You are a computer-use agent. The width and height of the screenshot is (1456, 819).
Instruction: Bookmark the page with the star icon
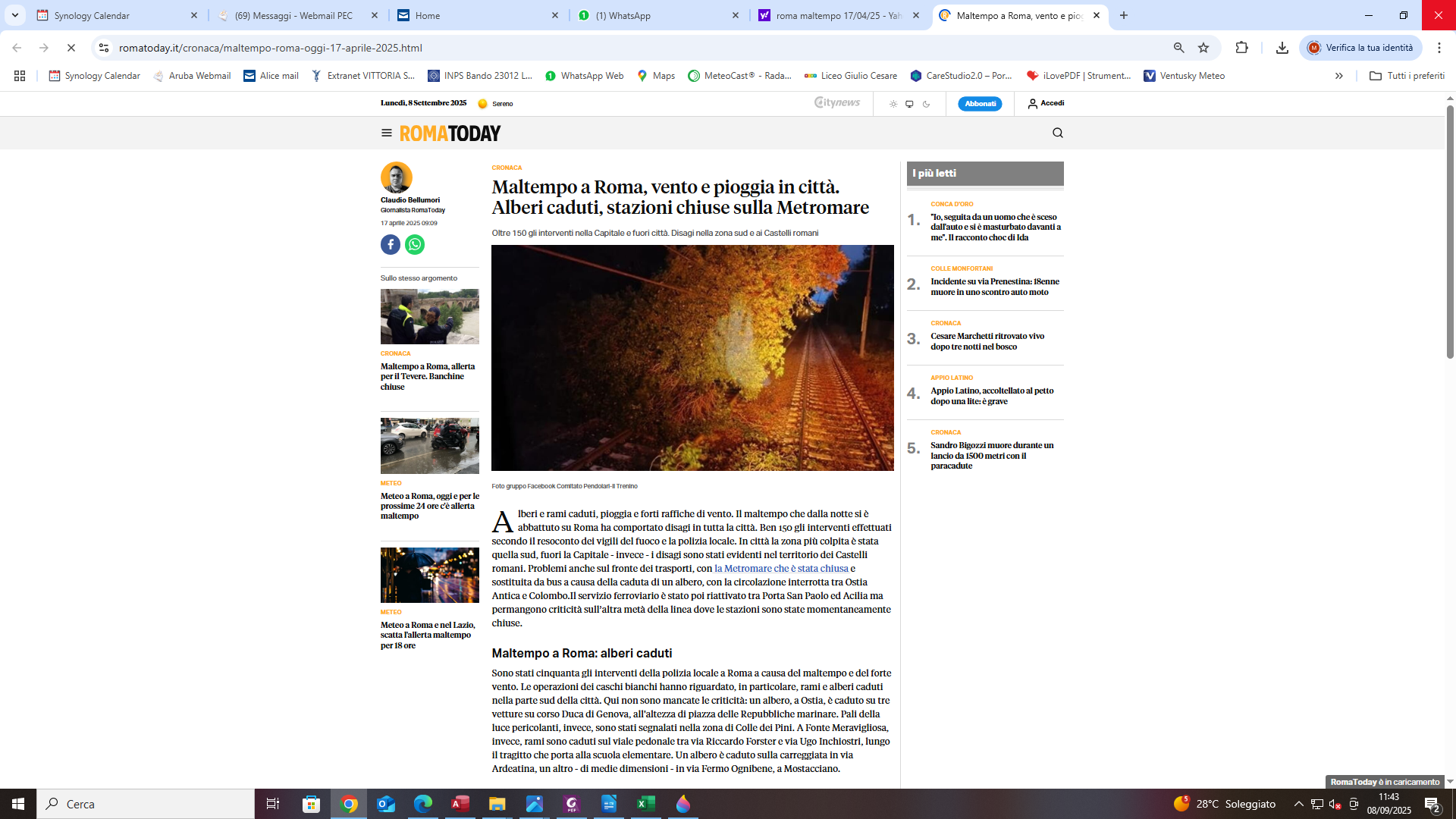coord(1203,48)
